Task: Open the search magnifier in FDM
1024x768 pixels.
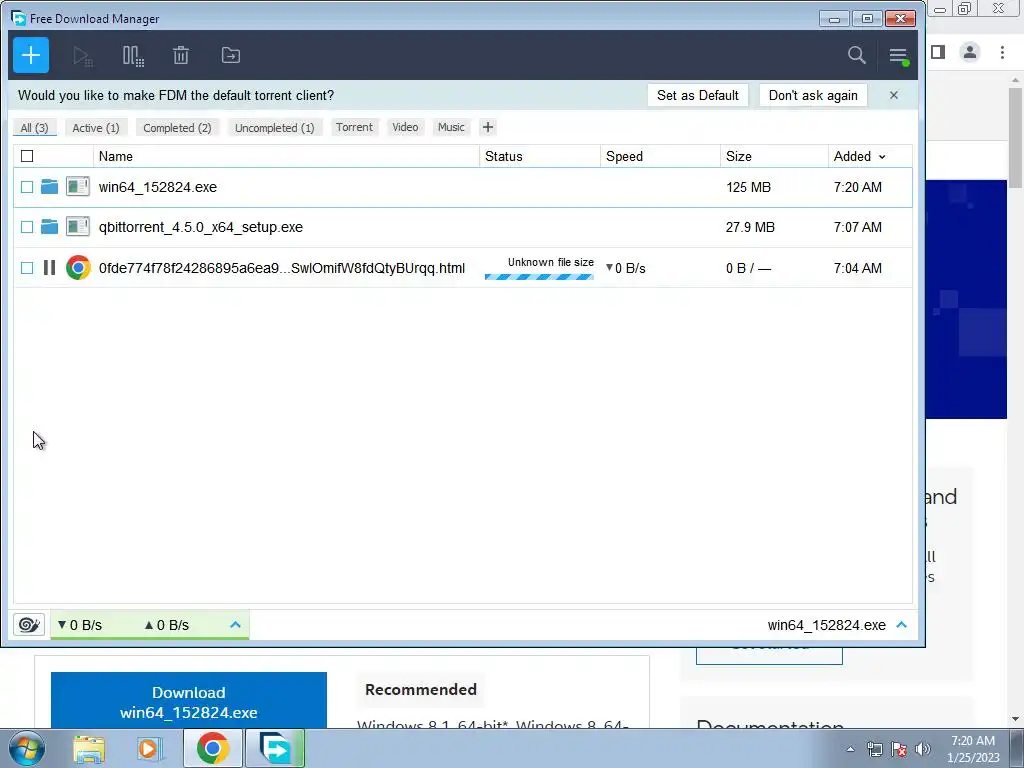Action: [856, 56]
